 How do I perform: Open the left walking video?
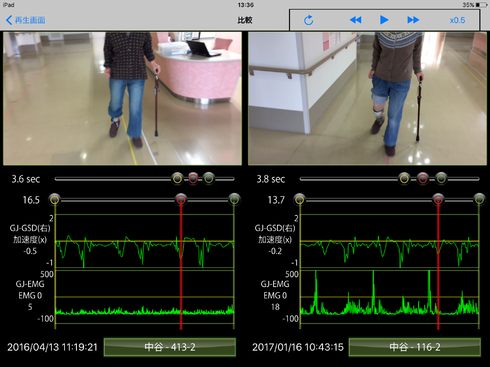pyautogui.click(x=122, y=98)
